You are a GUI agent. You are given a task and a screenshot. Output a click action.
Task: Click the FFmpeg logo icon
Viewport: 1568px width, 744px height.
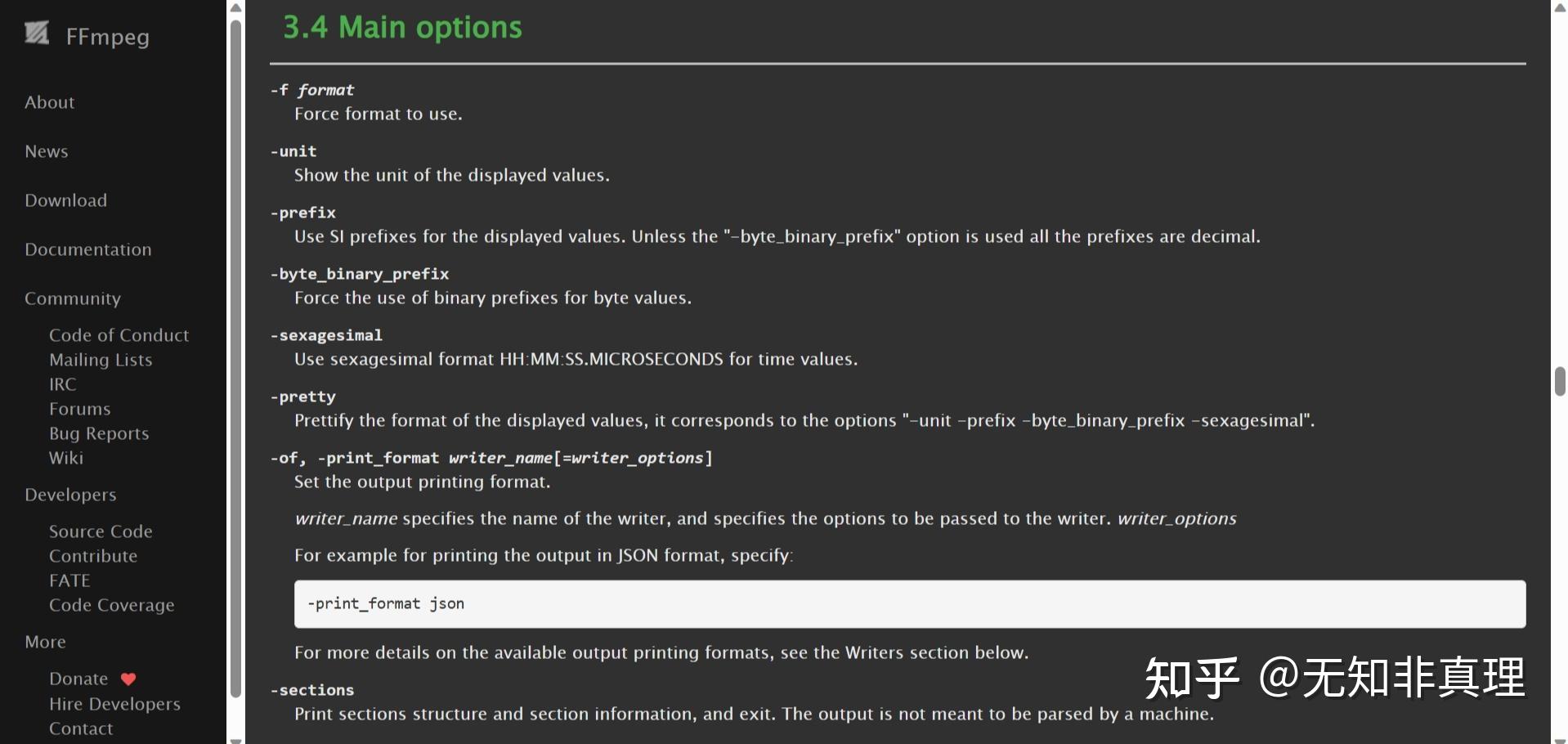pyautogui.click(x=37, y=34)
